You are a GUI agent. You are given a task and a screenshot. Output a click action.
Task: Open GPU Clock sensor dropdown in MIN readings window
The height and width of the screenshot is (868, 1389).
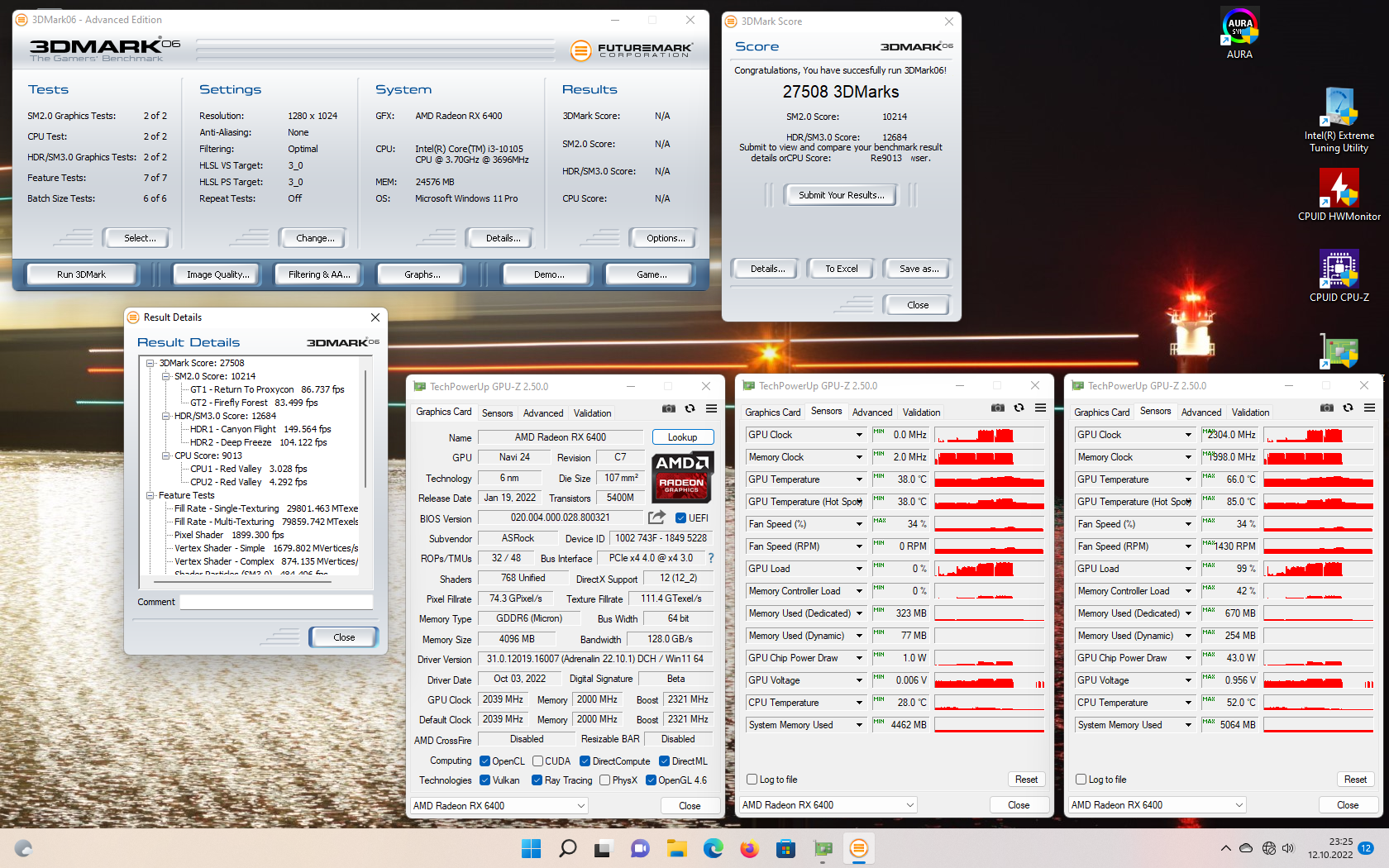click(x=859, y=435)
